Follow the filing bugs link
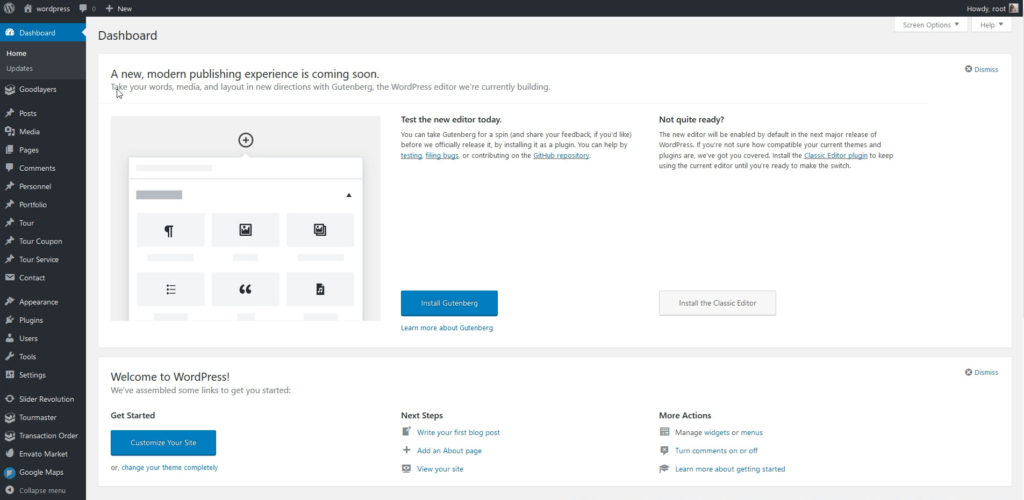1024x500 pixels. (x=441, y=155)
